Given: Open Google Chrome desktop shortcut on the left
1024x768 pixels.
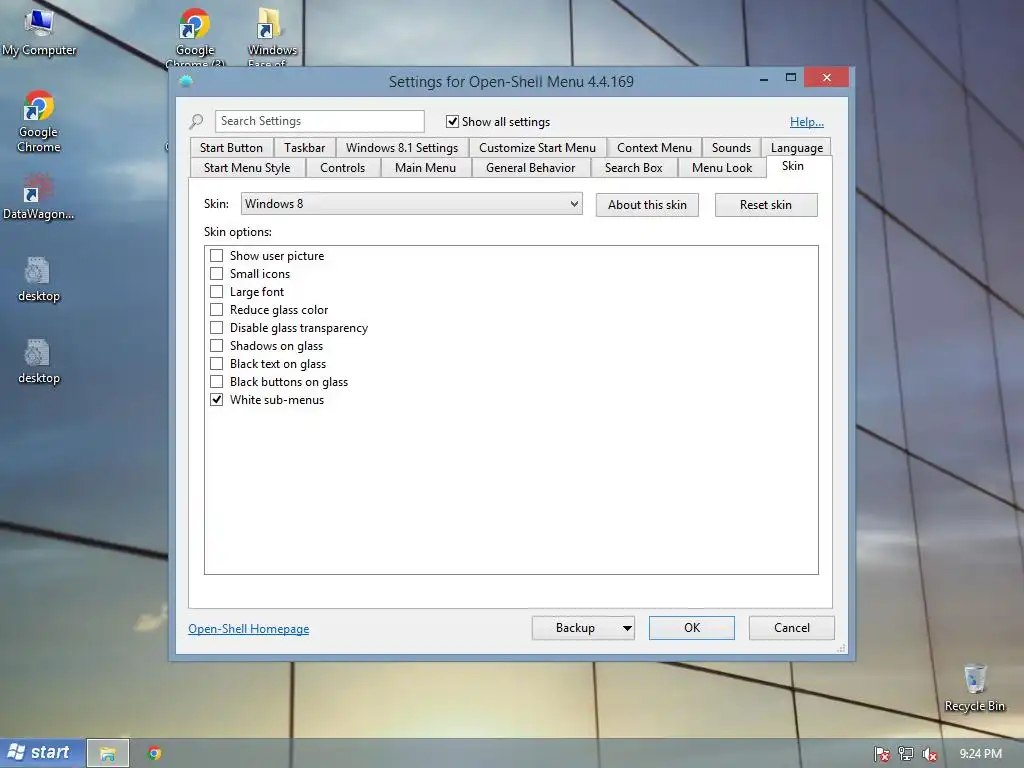Looking at the screenshot, I should [39, 121].
